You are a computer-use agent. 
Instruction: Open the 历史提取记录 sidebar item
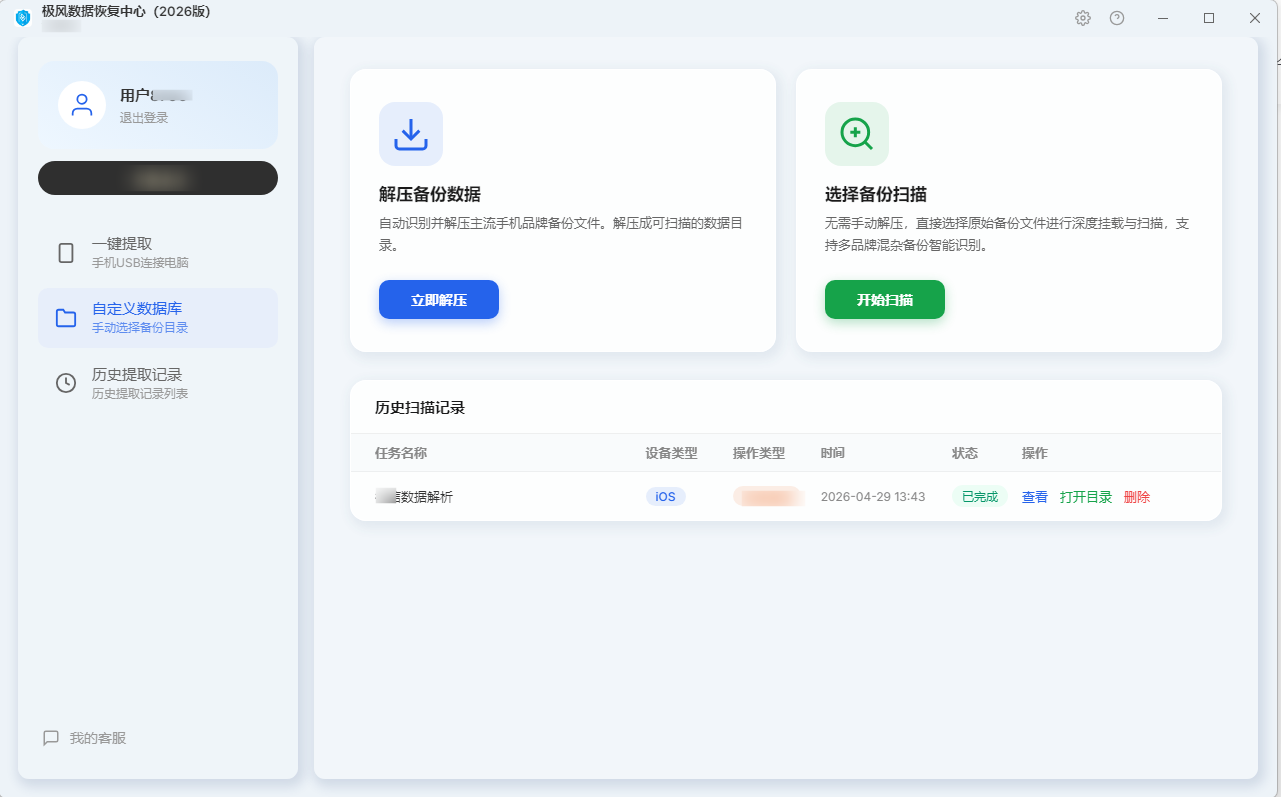pyautogui.click(x=158, y=383)
